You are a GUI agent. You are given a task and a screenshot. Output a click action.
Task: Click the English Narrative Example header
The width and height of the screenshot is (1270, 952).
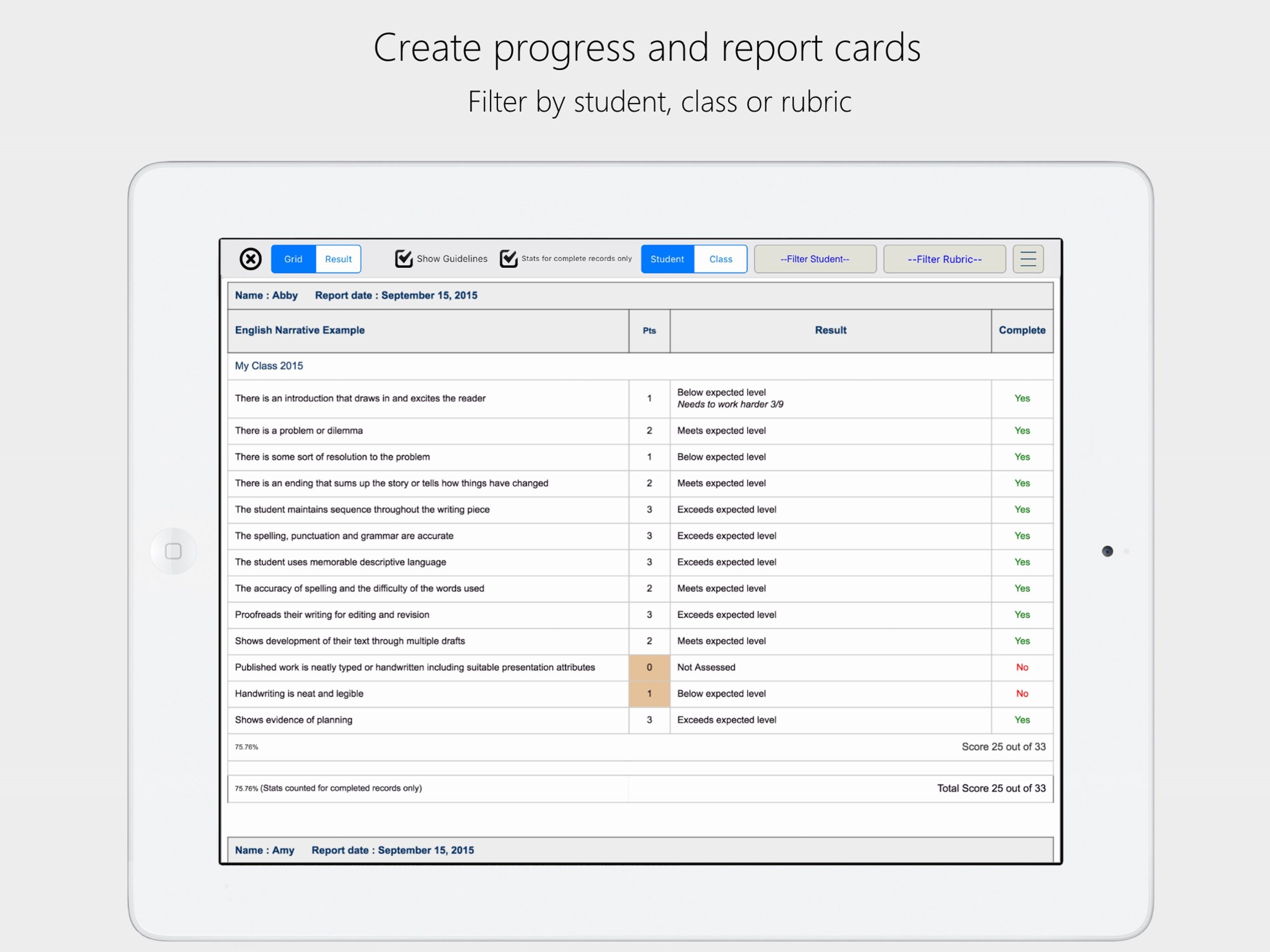coord(300,330)
